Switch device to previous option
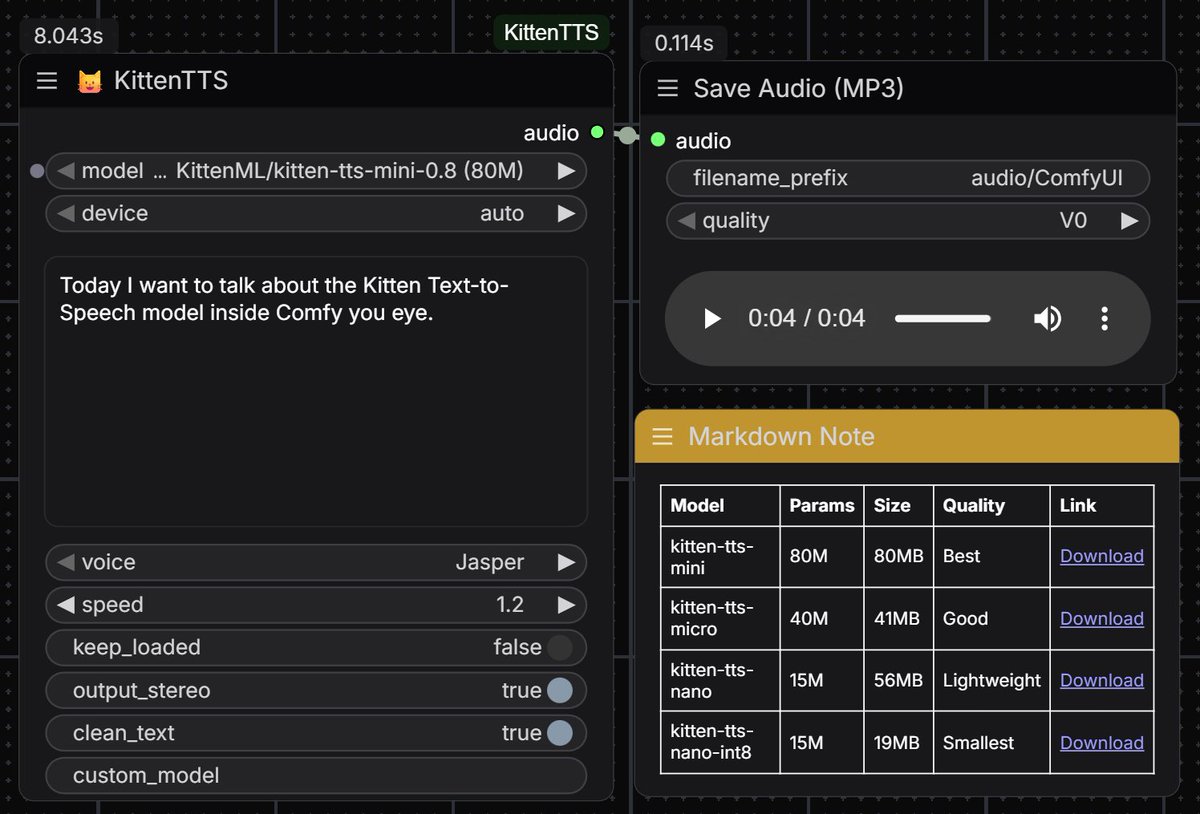Viewport: 1200px width, 814px height. click(x=65, y=214)
